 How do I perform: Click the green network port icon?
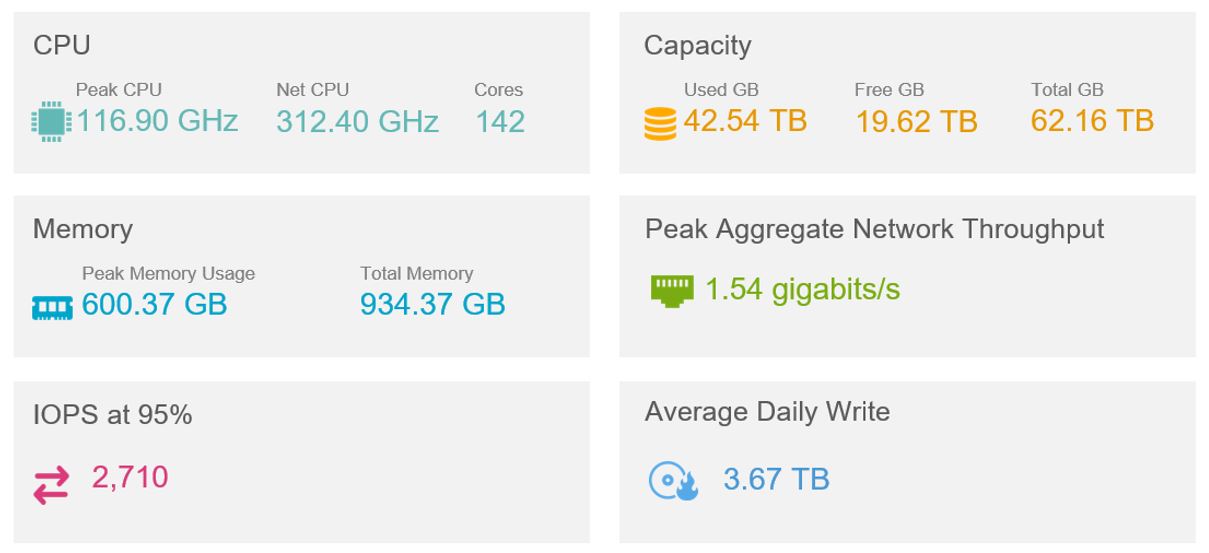pos(671,291)
